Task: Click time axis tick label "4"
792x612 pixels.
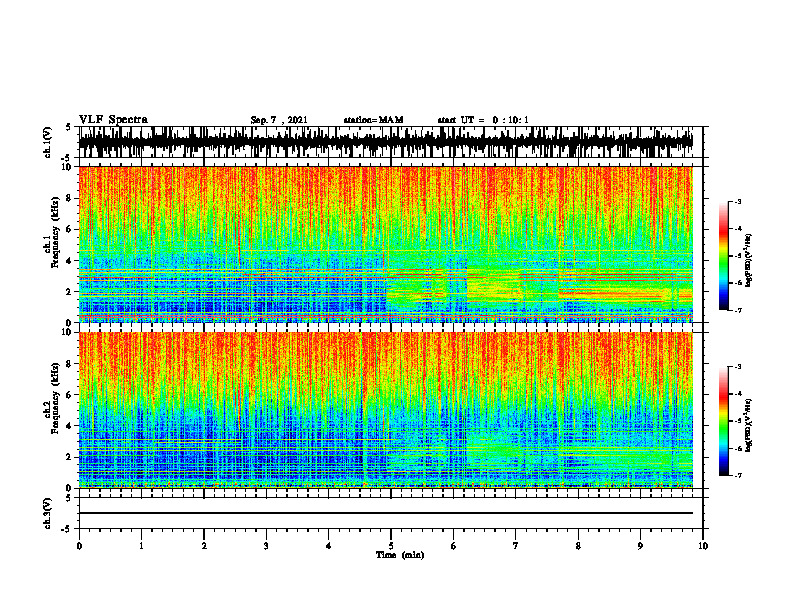Action: [329, 546]
